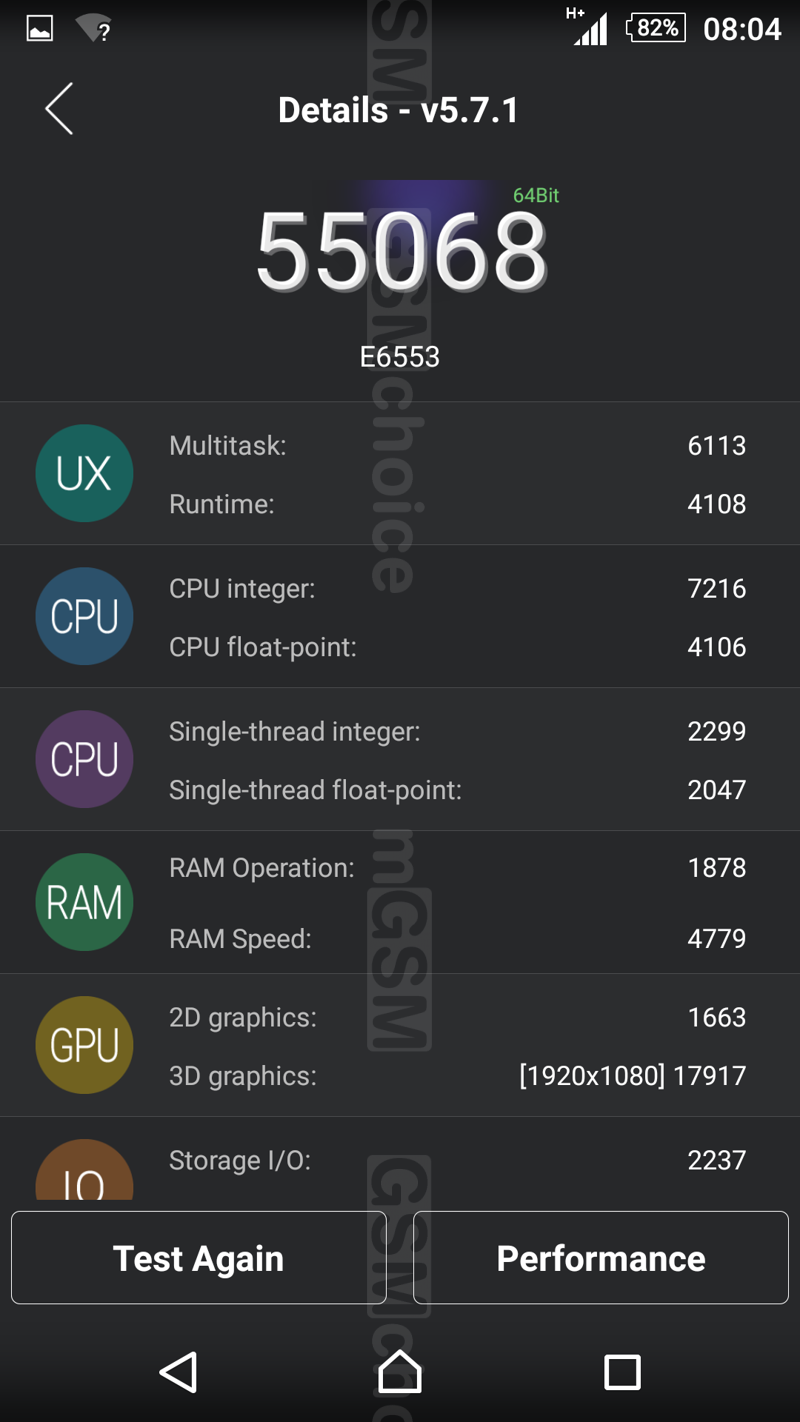Select the Multitask score row
This screenshot has width=800, height=1422.
[457, 446]
